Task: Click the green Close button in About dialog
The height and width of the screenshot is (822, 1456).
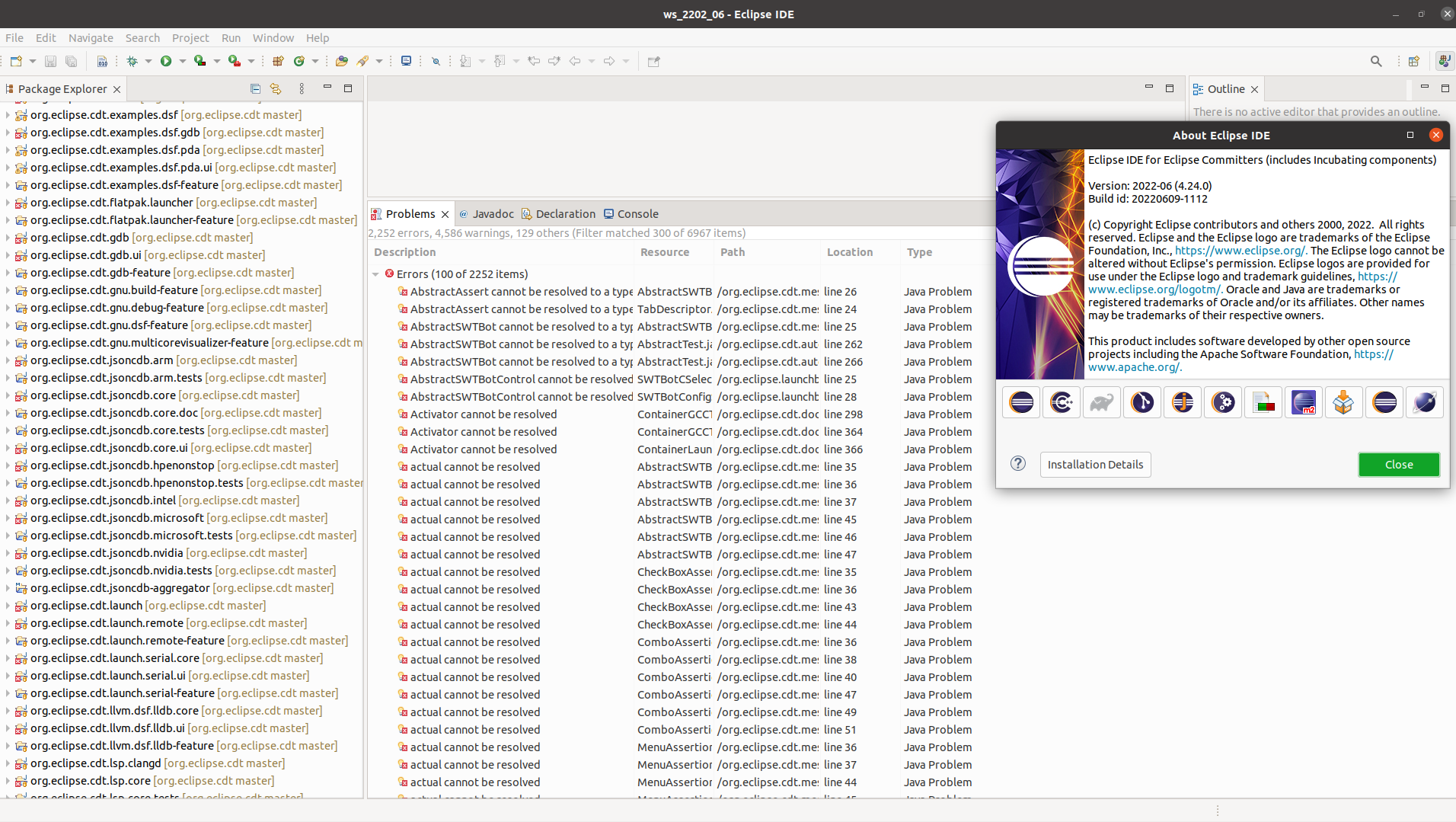Action: click(x=1399, y=465)
